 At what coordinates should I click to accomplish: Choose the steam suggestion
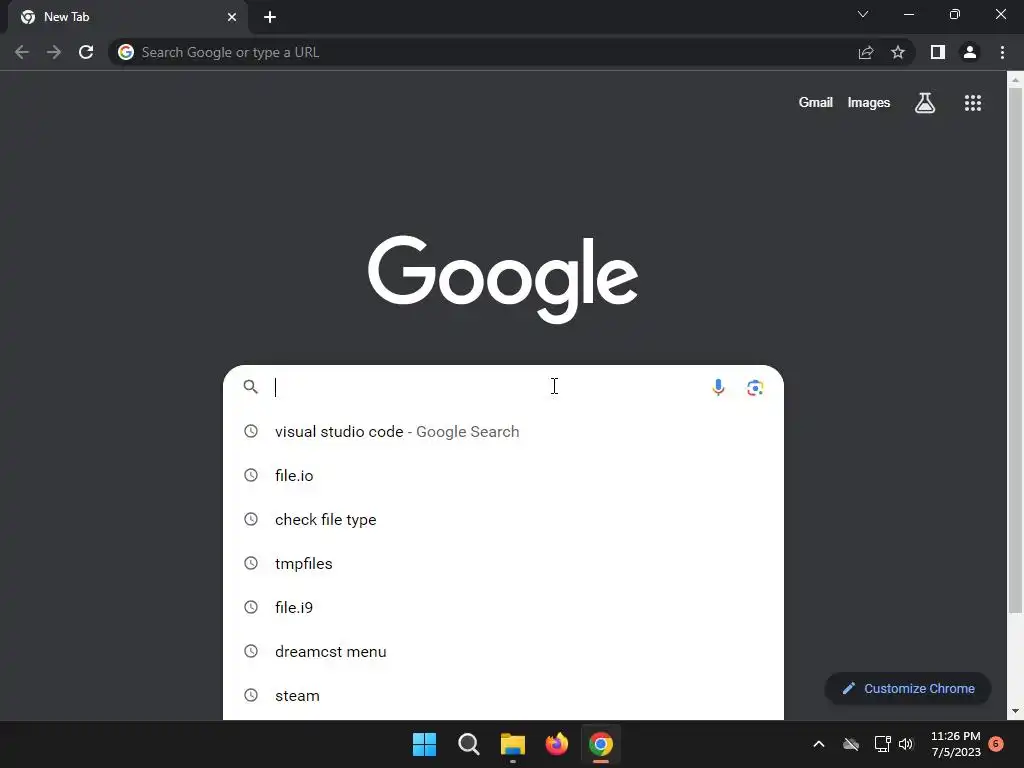click(x=503, y=696)
